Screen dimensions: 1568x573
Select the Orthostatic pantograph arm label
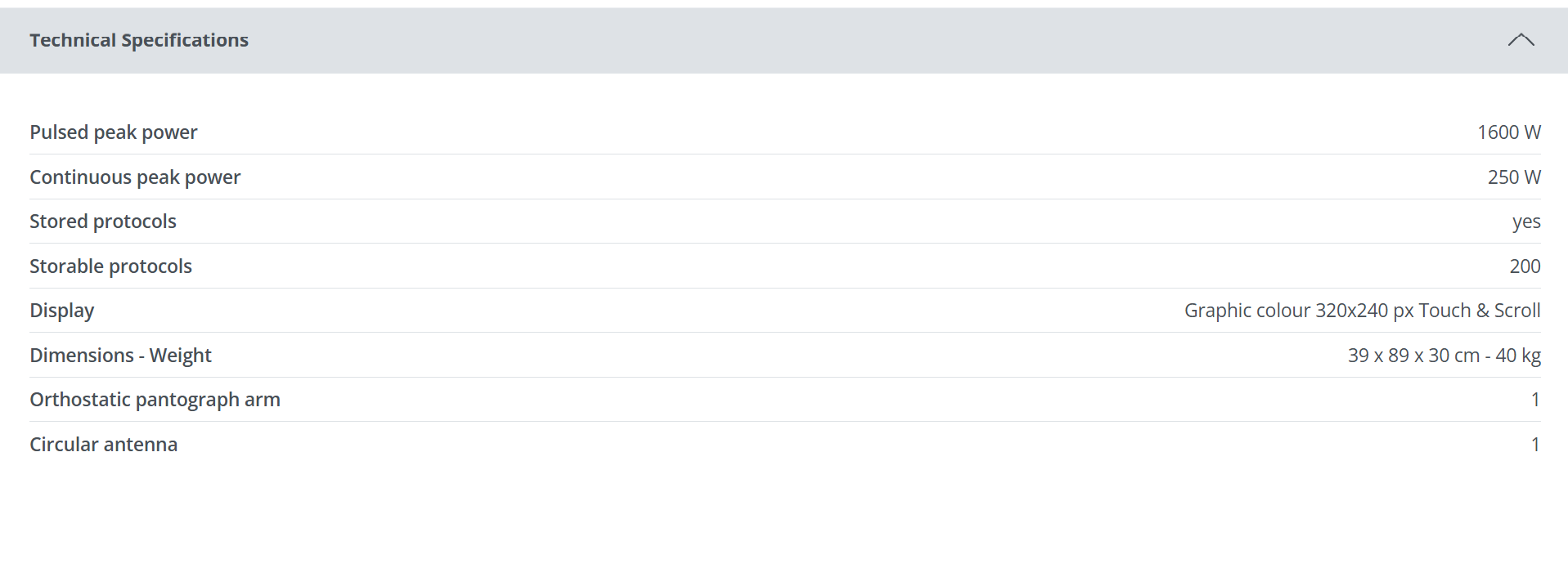(x=155, y=400)
